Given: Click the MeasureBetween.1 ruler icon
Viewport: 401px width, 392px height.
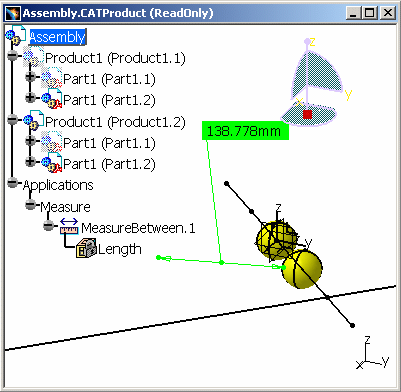Looking at the screenshot, I should [69, 227].
